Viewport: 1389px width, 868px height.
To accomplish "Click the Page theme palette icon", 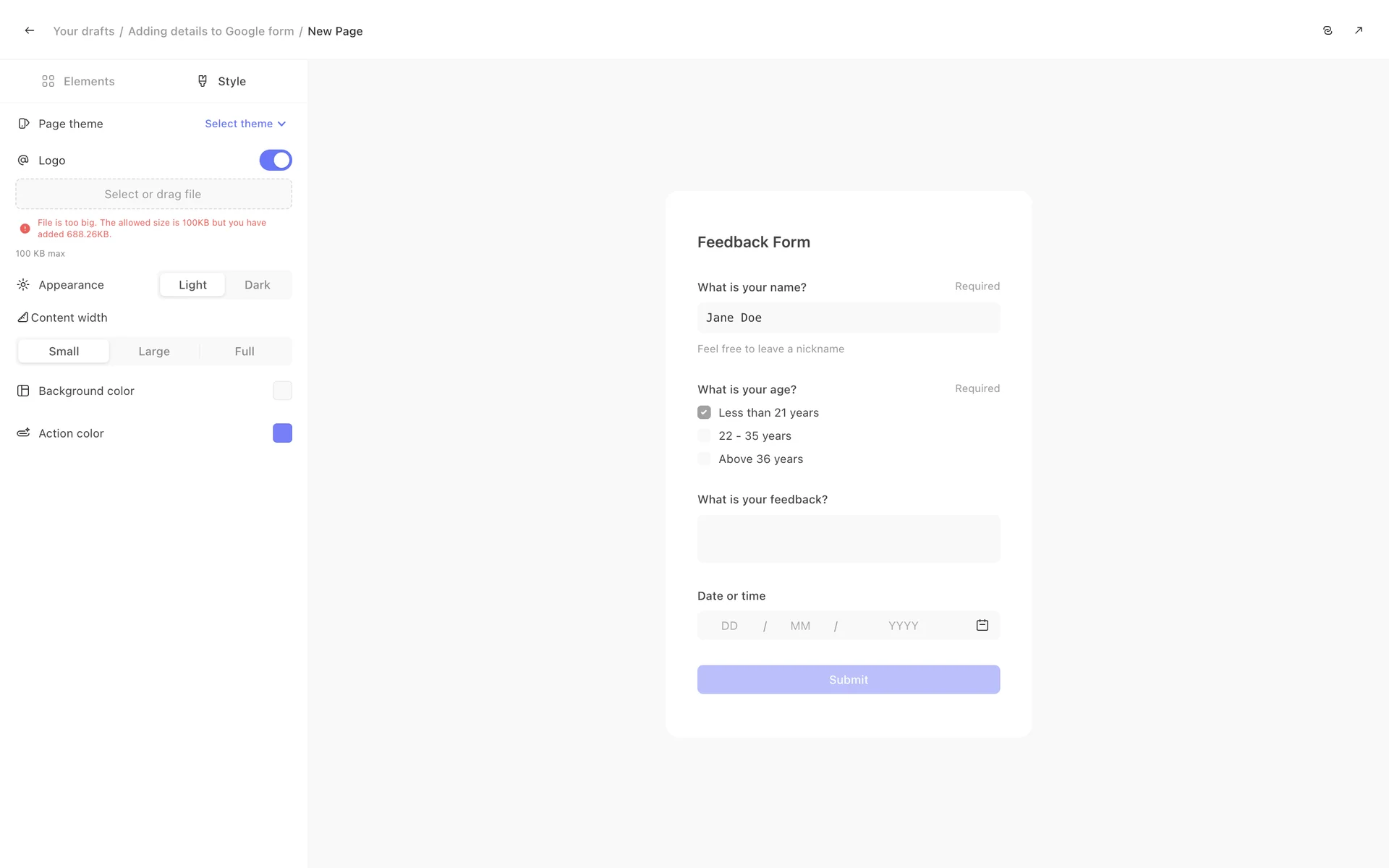I will (24, 124).
